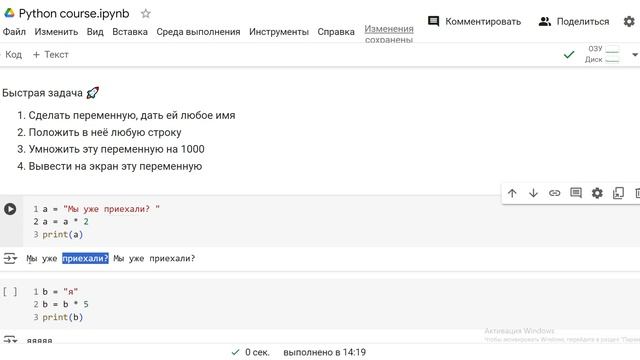Click list item Положить в неё любую строку
This screenshot has height=360, width=640.
pos(105,133)
